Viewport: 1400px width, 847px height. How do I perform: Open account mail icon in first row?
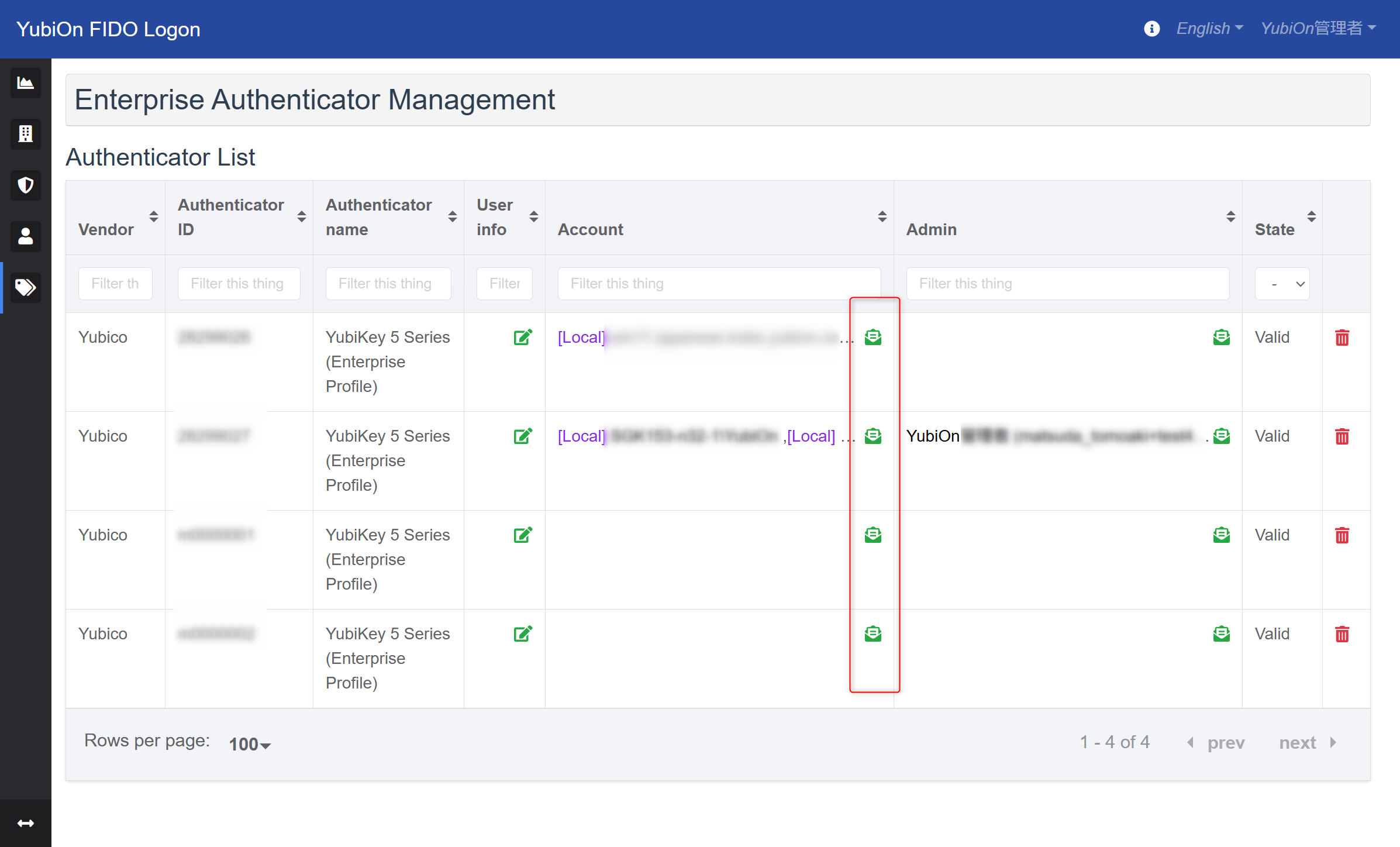[873, 337]
